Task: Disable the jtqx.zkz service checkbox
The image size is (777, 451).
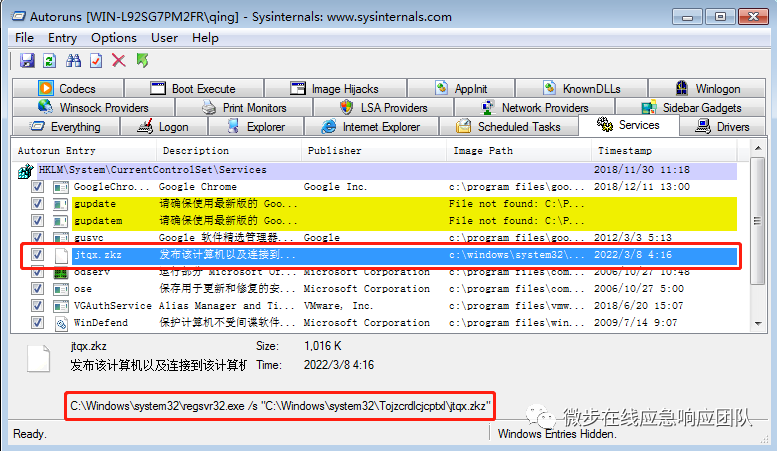Action: click(37, 255)
